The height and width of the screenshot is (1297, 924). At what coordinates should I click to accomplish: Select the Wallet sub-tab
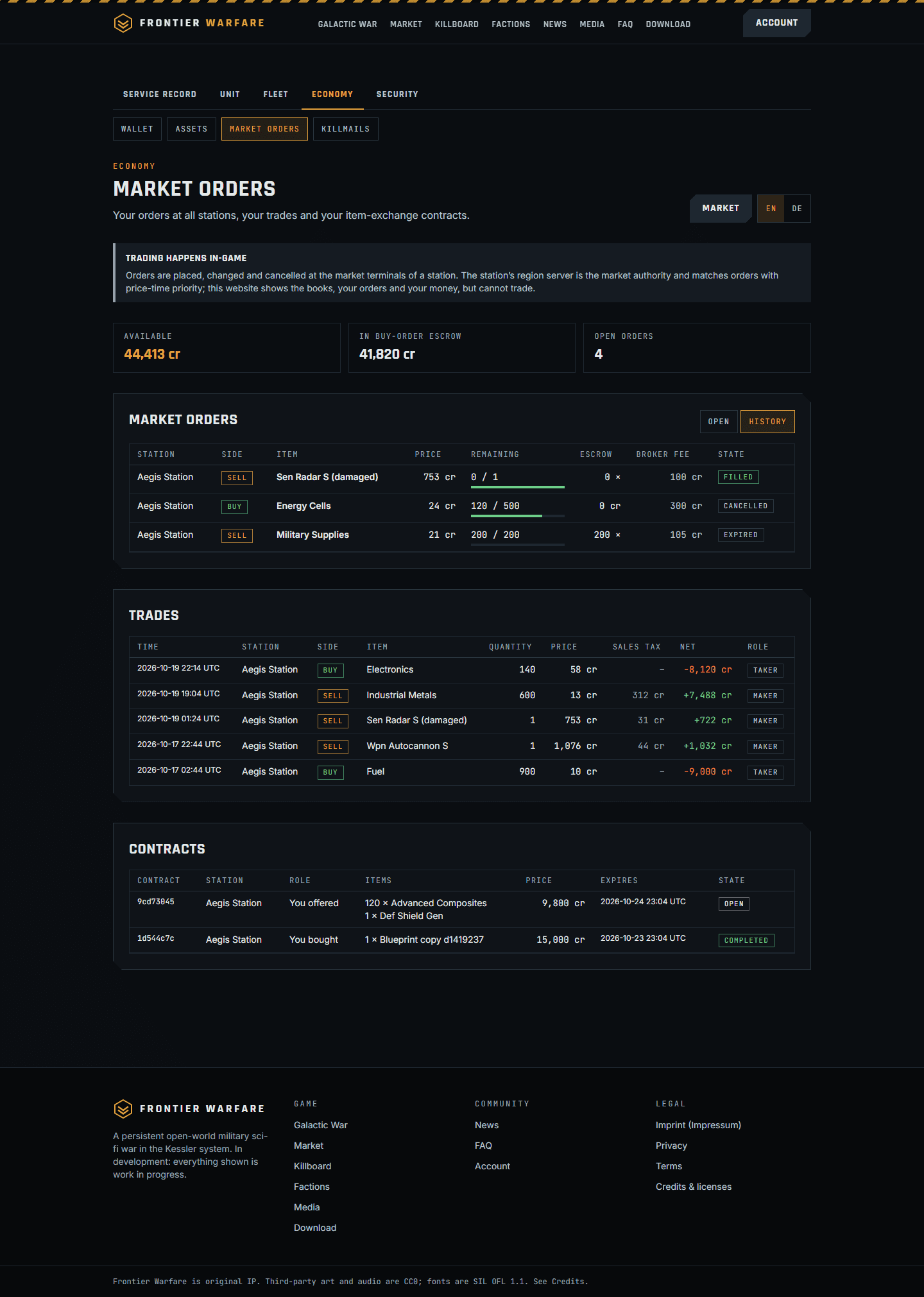pyautogui.click(x=137, y=129)
